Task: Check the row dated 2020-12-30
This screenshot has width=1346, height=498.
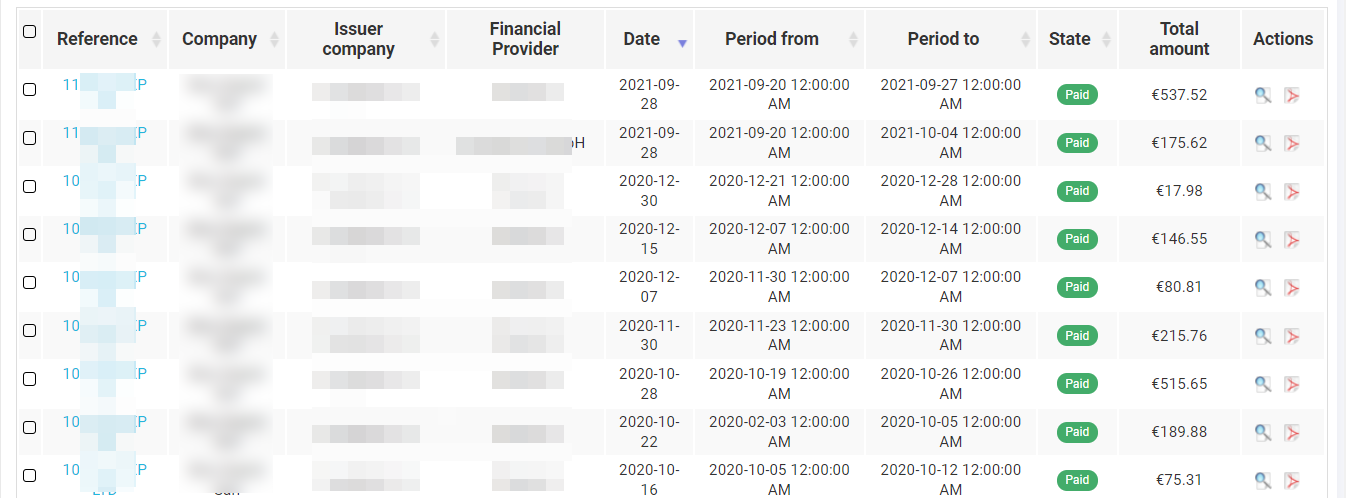Action: pyautogui.click(x=29, y=186)
